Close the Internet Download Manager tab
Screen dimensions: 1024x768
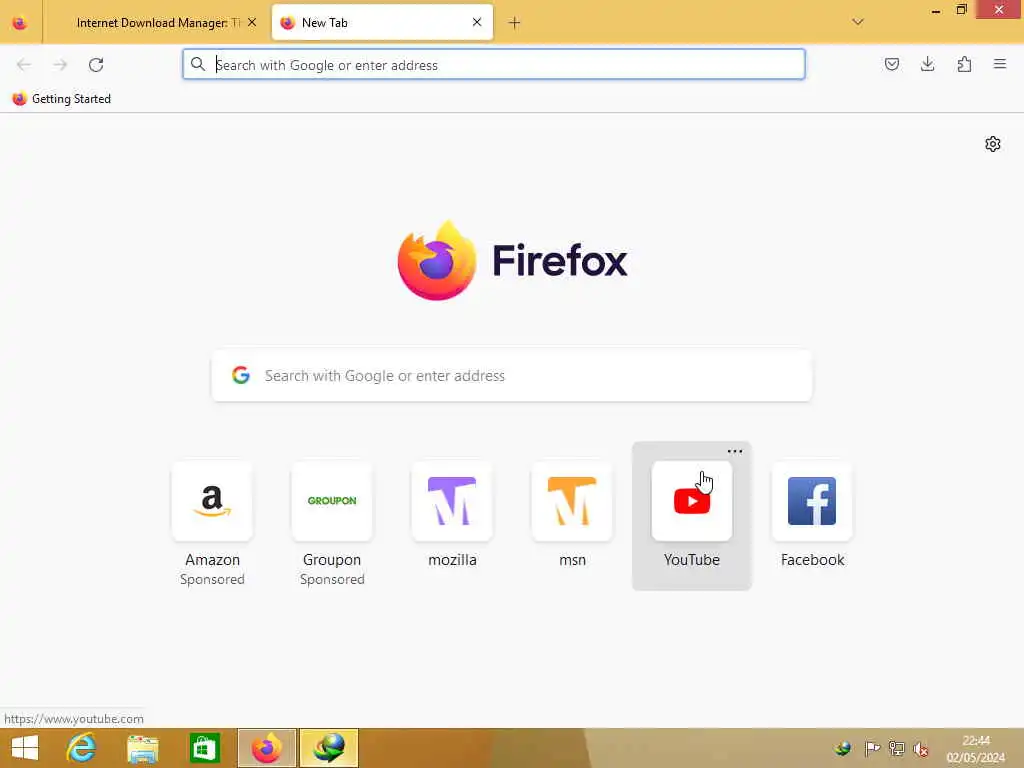tap(252, 22)
